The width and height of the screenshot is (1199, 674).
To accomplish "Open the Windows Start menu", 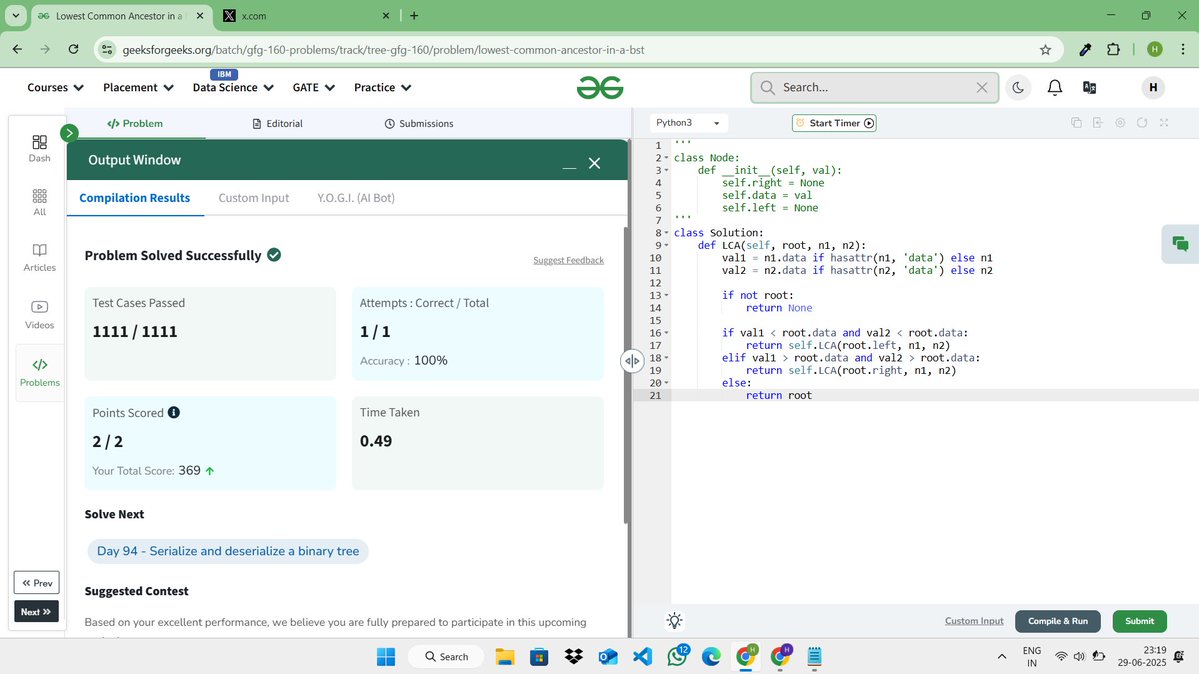I will 386,656.
